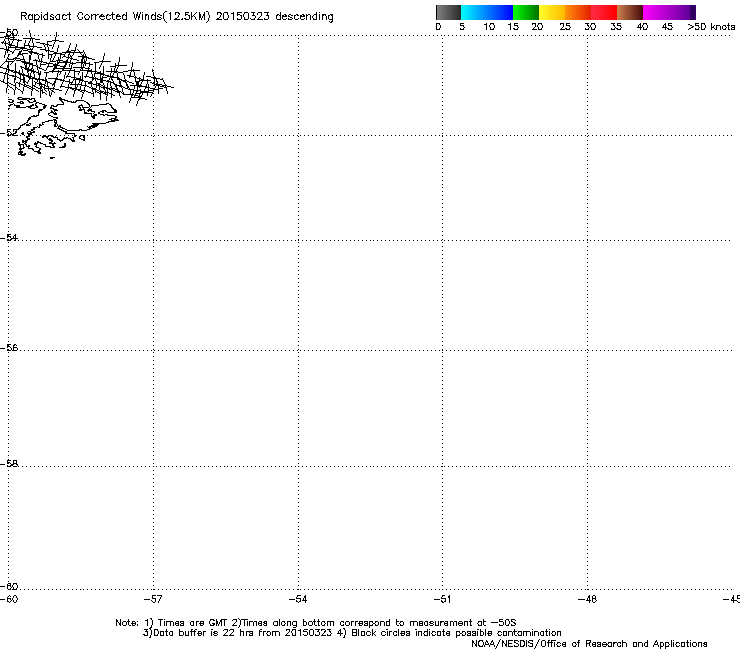
Task: Select the red 30-35 knots color band
Action: tap(604, 12)
